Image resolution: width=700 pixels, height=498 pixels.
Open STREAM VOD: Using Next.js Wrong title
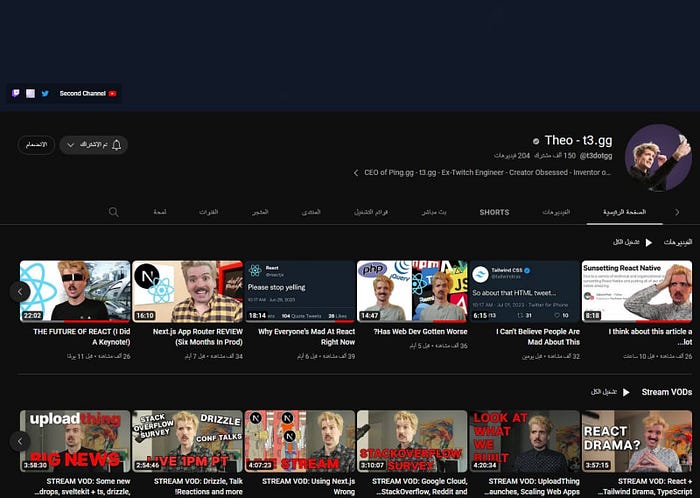308,487
